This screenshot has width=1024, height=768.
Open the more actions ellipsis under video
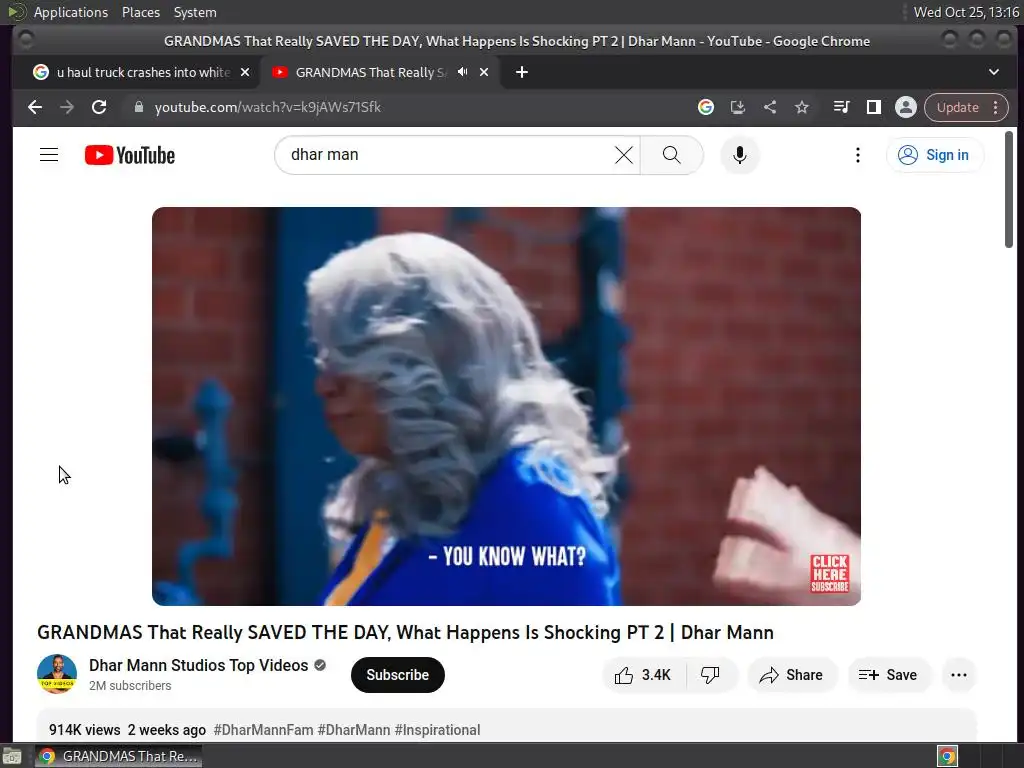point(959,675)
